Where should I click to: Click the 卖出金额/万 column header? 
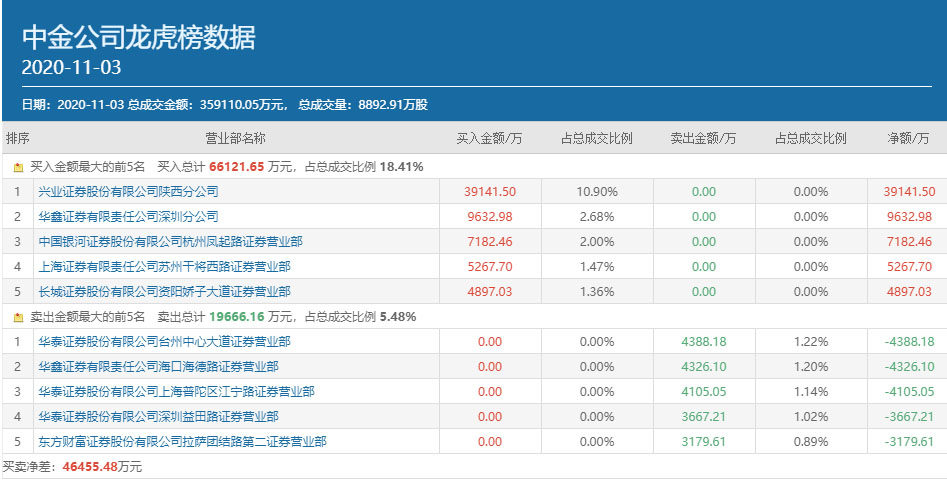tap(703, 138)
